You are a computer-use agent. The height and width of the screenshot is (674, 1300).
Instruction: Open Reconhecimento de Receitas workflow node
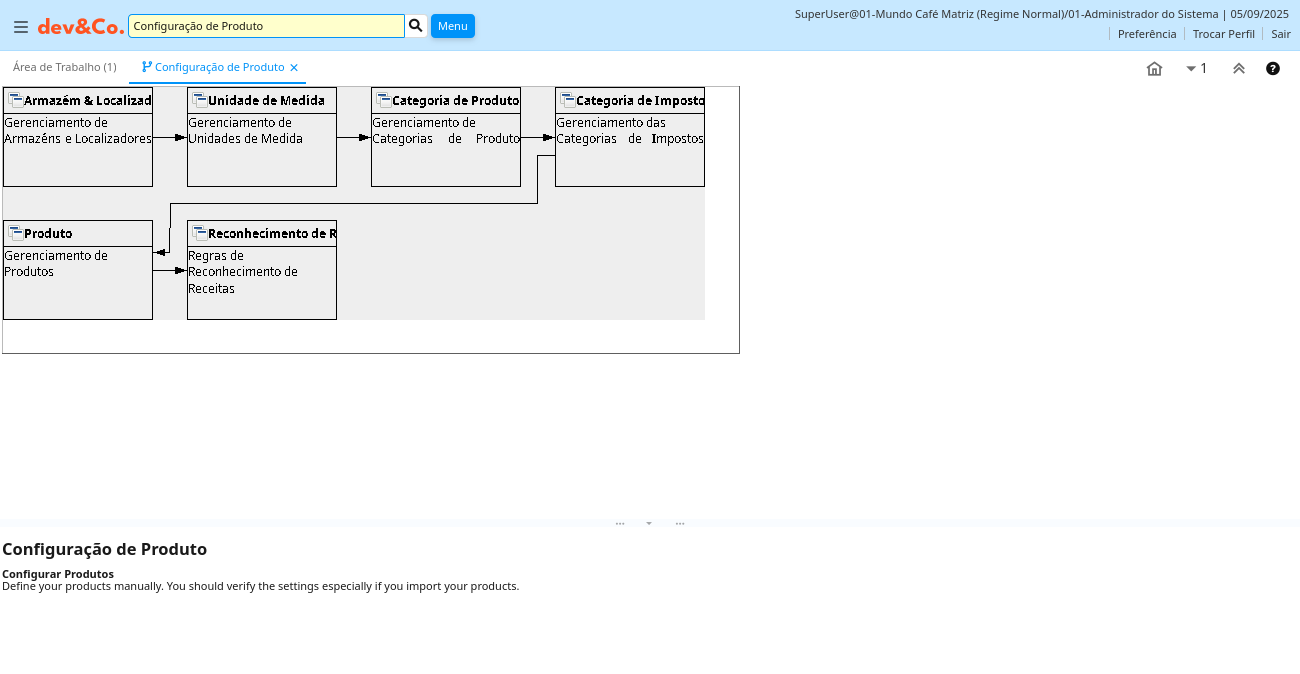262,269
